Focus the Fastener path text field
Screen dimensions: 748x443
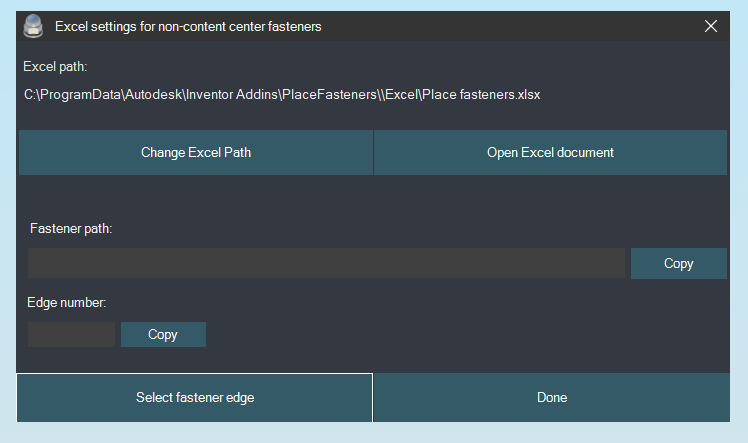tap(326, 263)
